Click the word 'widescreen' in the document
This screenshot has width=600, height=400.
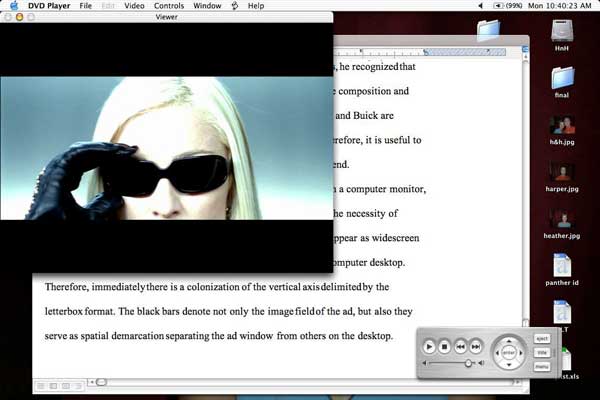(x=395, y=238)
